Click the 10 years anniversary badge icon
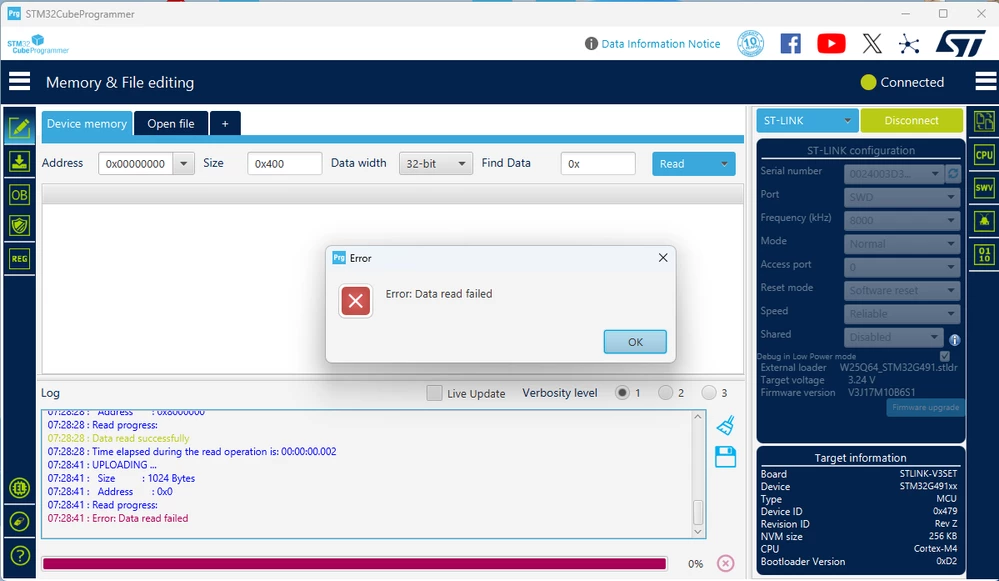Viewport: 999px width, 581px height. 751,43
